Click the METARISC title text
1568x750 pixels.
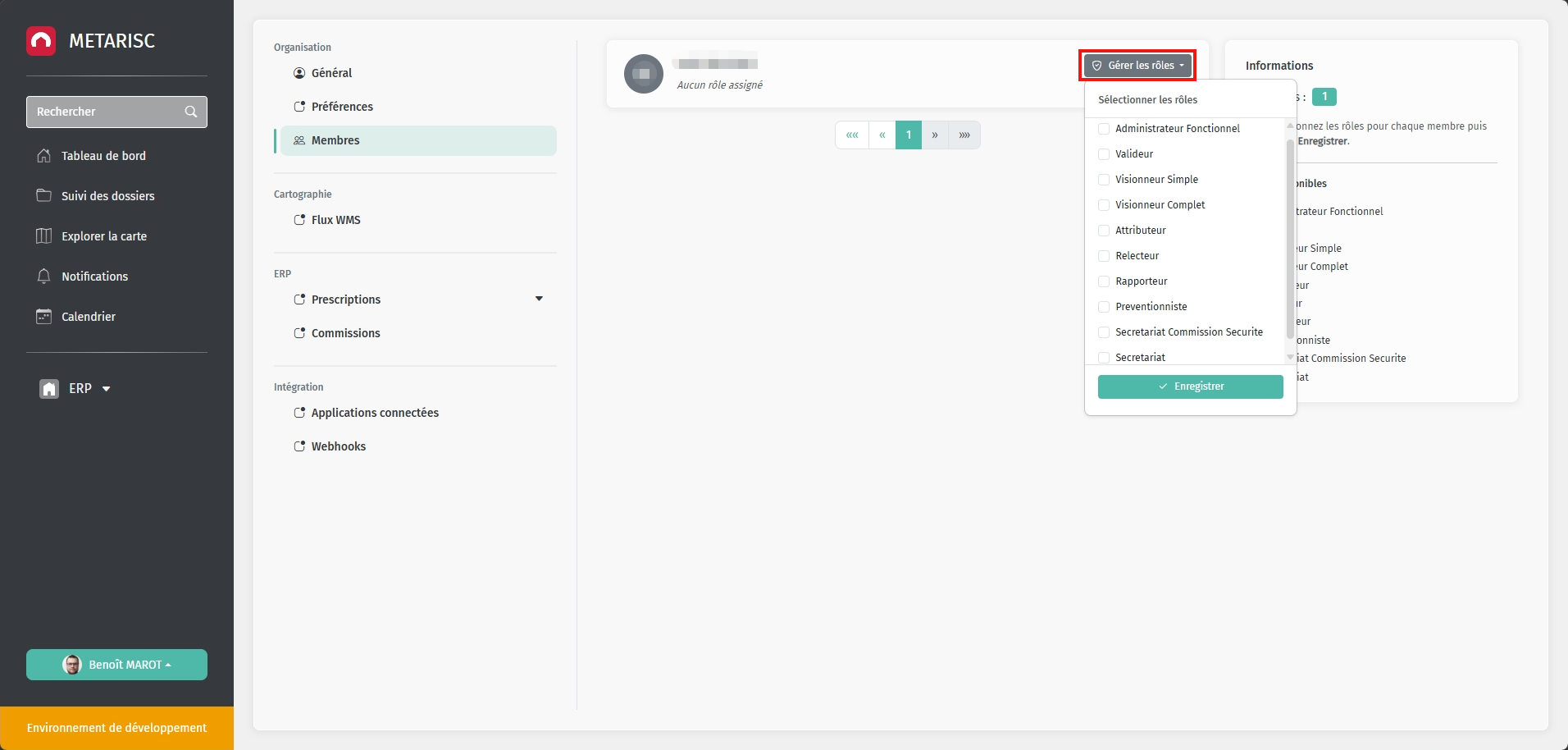pyautogui.click(x=112, y=41)
